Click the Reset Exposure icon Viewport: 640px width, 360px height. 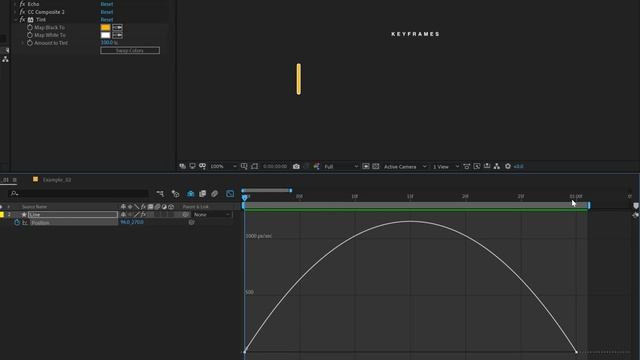point(508,166)
